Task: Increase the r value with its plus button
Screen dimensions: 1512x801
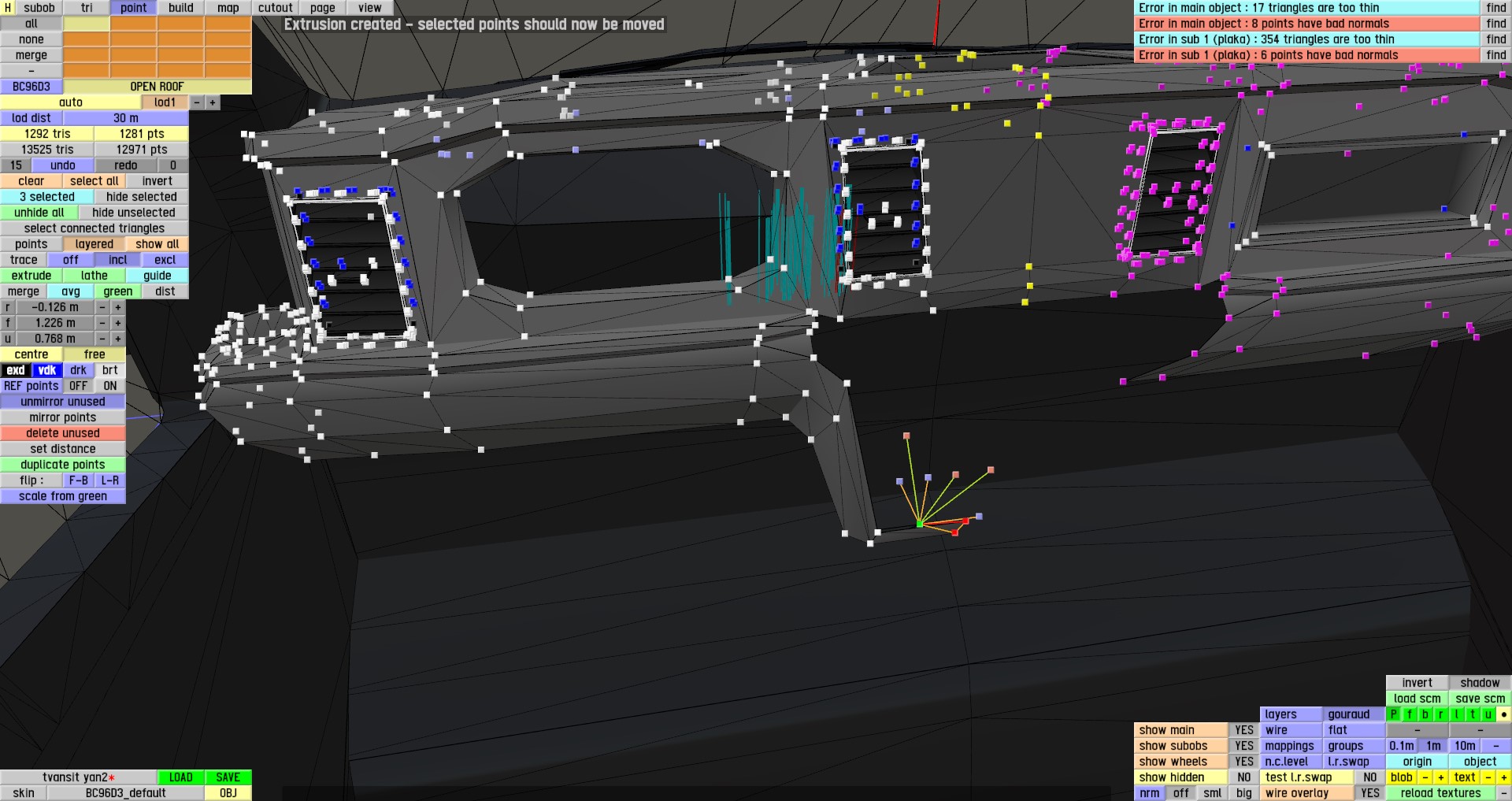Action: (x=118, y=307)
